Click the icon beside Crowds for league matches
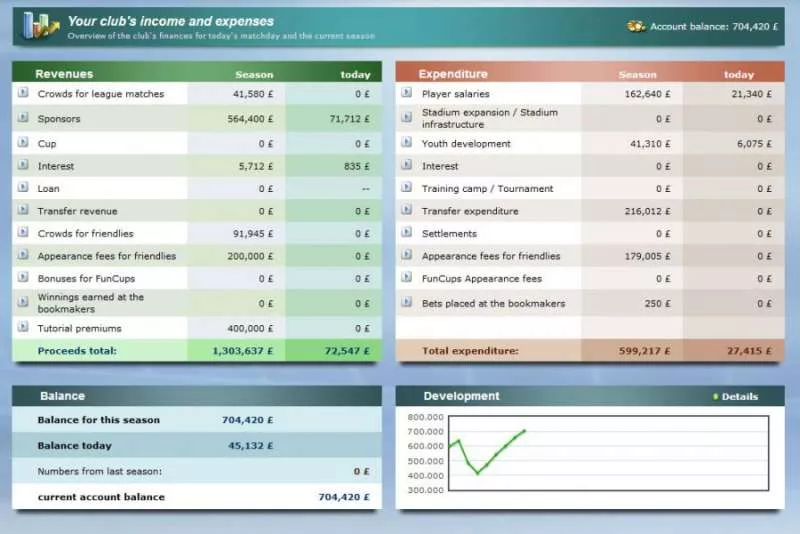This screenshot has height=534, width=800. pyautogui.click(x=23, y=93)
